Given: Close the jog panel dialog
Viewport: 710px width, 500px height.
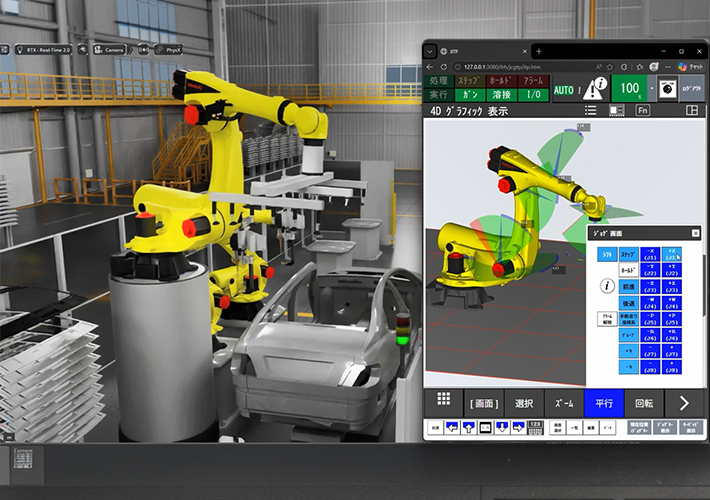Looking at the screenshot, I should tap(696, 233).
